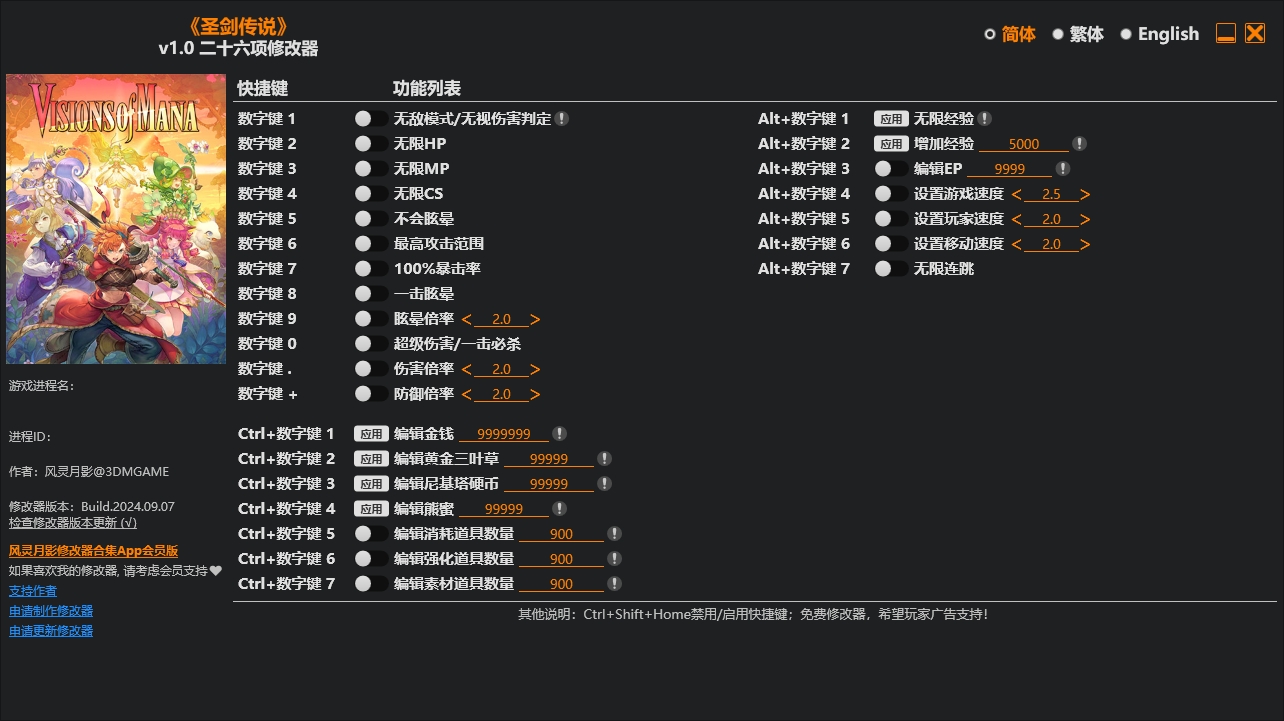Increase 伤害倍率 with right arrow
This screenshot has width=1284, height=721.
click(535, 370)
